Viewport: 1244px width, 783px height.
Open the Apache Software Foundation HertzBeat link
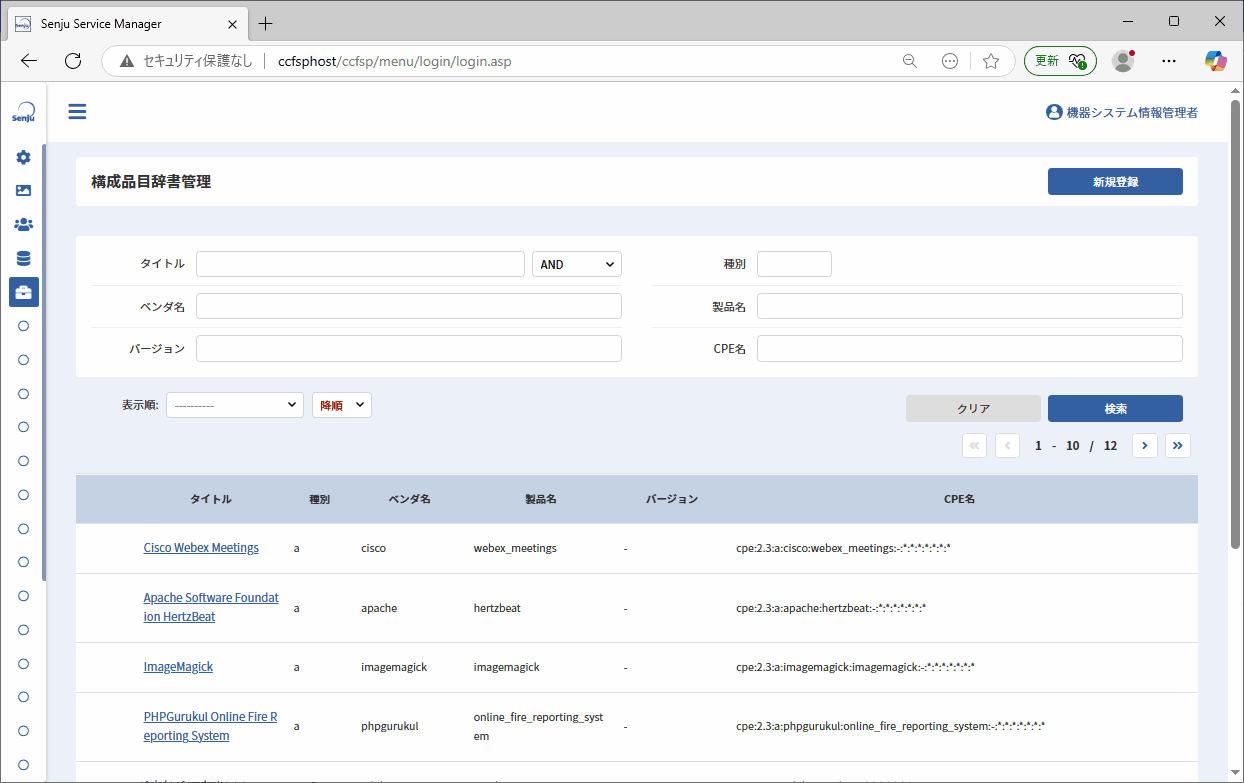tap(211, 607)
